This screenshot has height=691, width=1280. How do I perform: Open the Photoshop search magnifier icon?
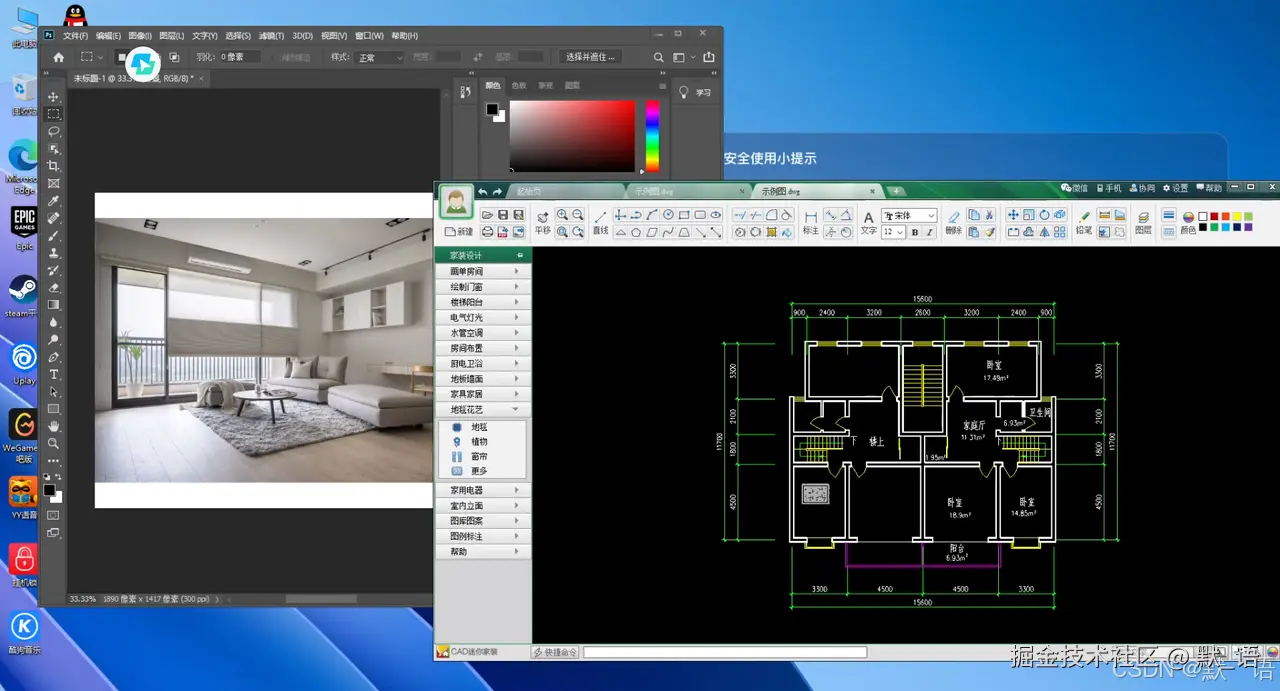pos(658,58)
